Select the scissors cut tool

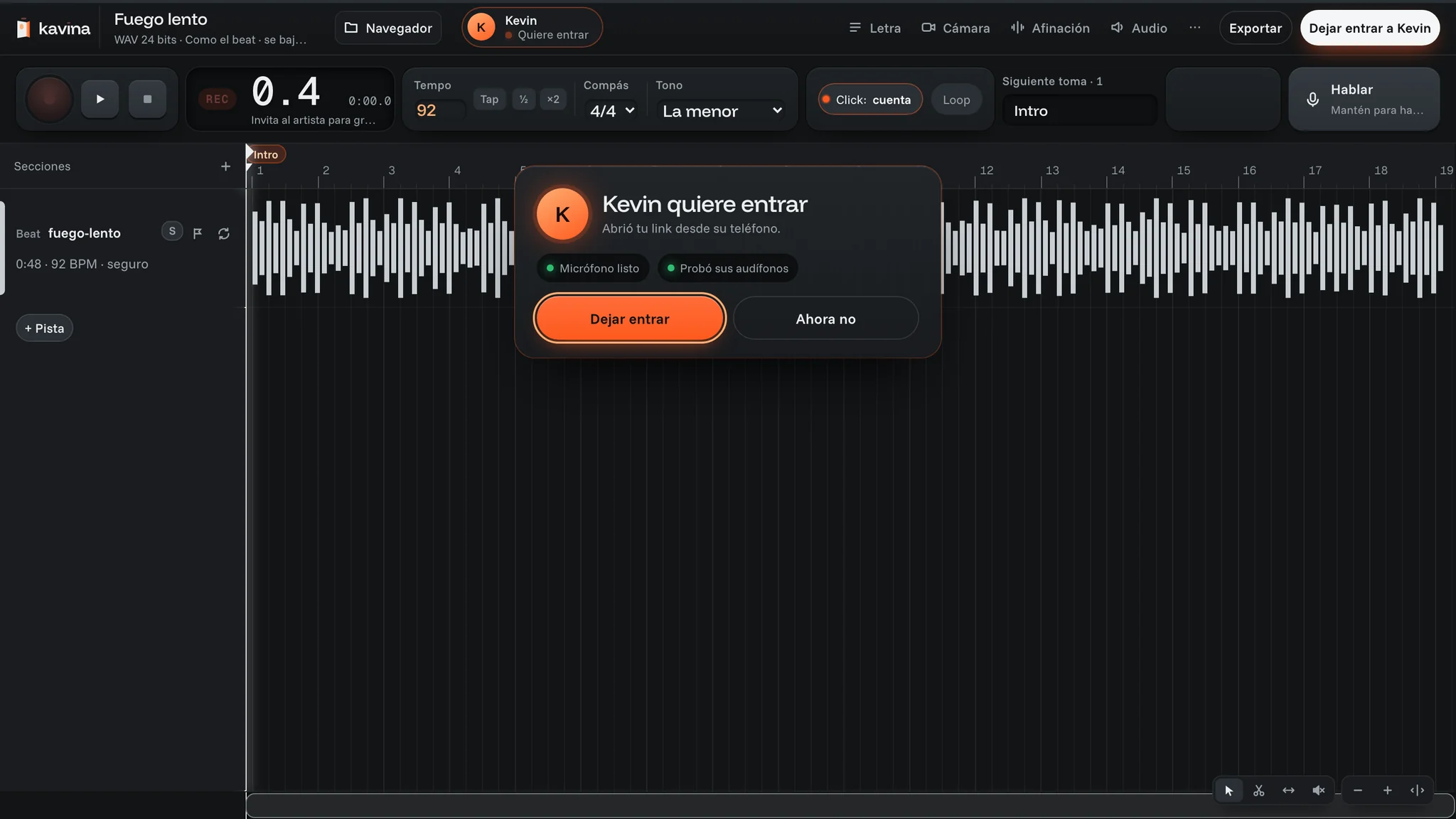pos(1258,791)
